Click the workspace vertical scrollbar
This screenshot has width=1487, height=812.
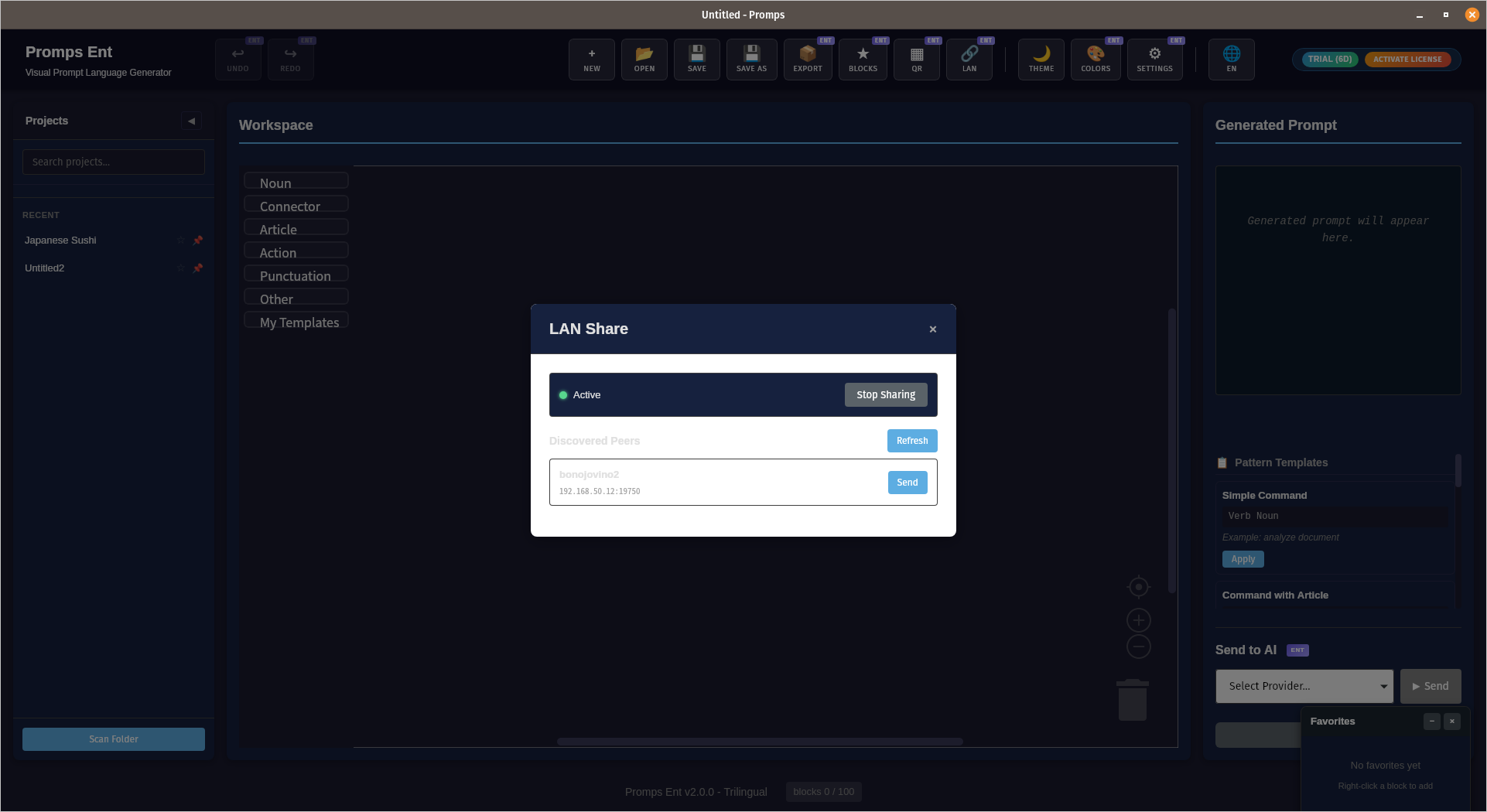coord(1172,451)
